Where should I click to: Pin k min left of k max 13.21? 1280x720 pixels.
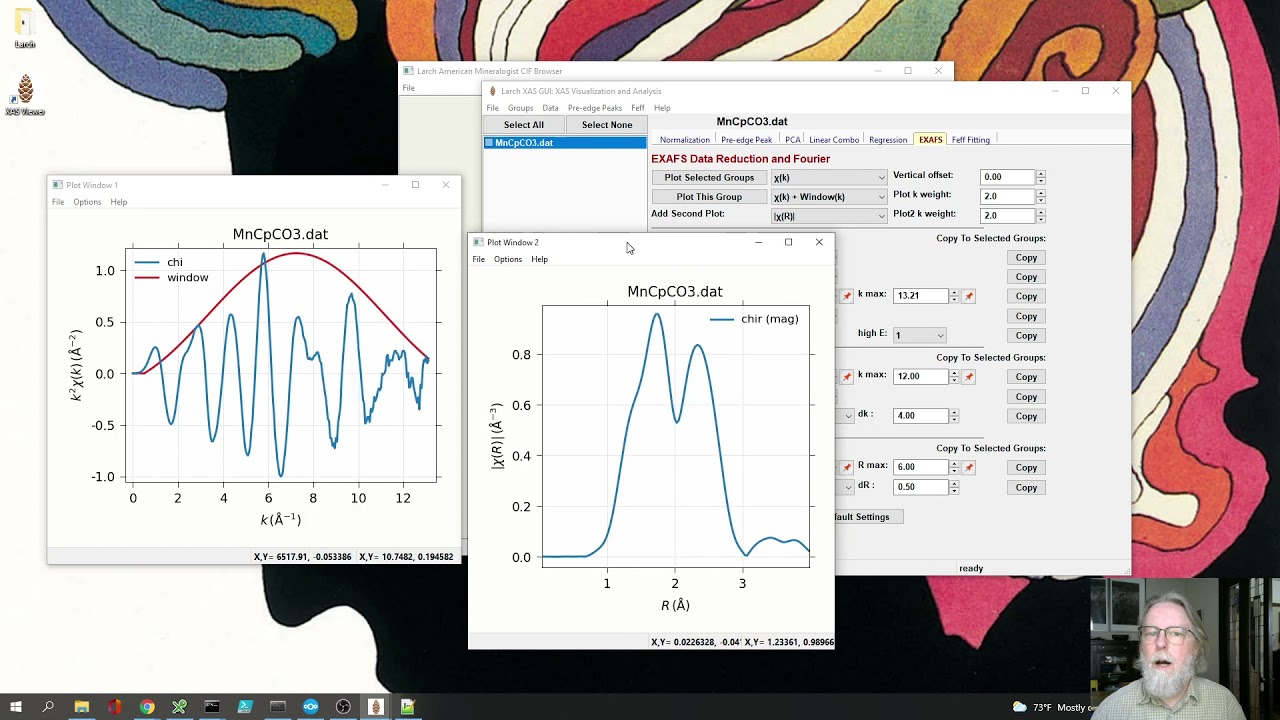click(847, 296)
